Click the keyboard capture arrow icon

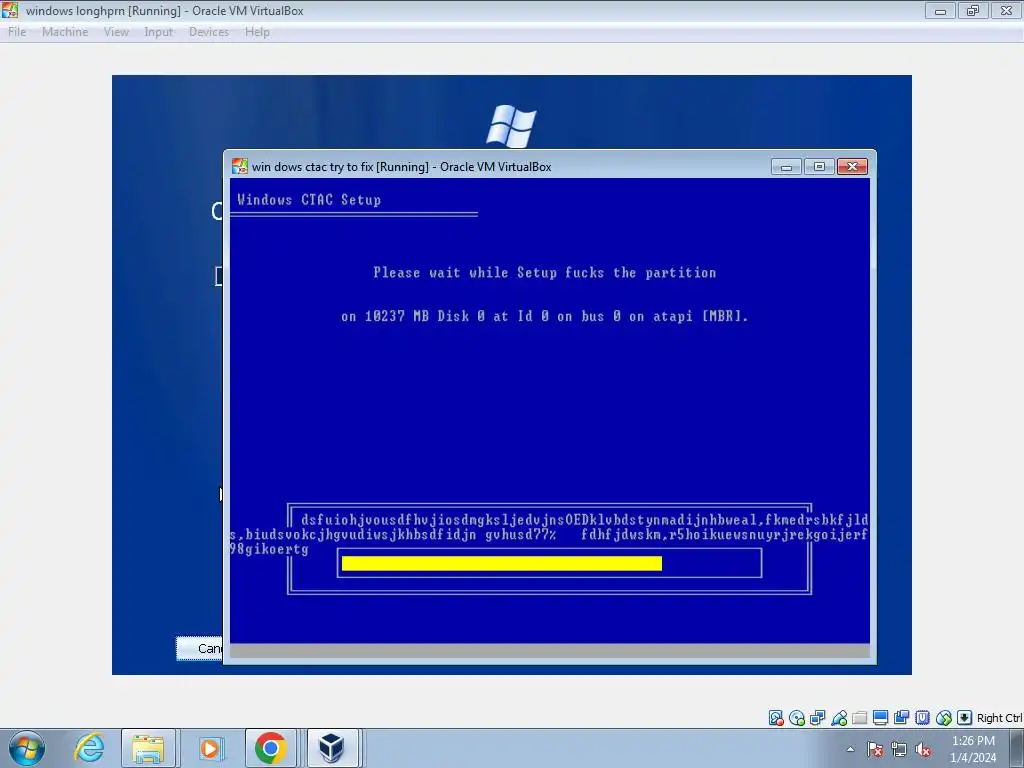tap(965, 718)
